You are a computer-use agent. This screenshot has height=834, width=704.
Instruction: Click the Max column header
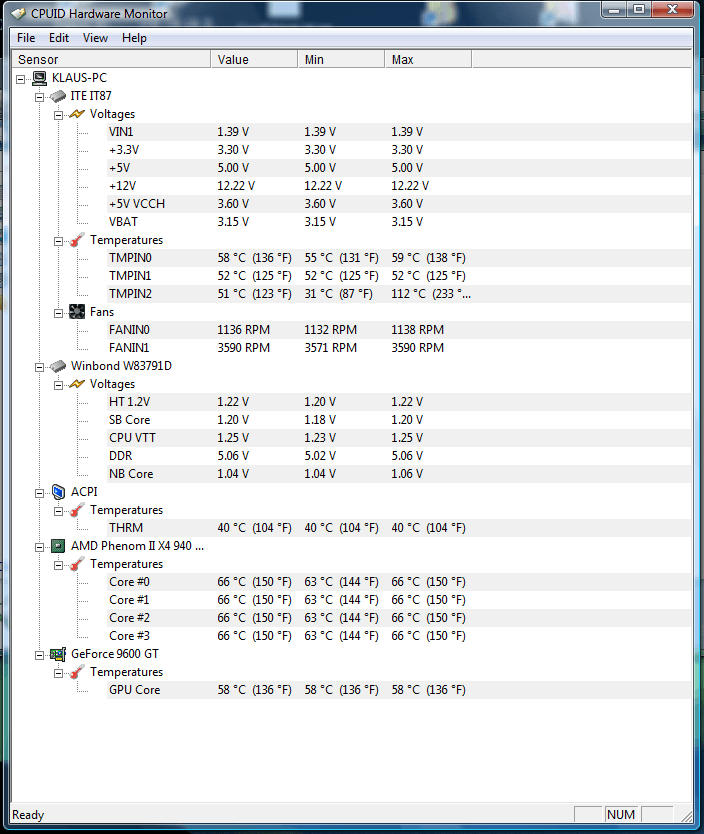point(428,60)
